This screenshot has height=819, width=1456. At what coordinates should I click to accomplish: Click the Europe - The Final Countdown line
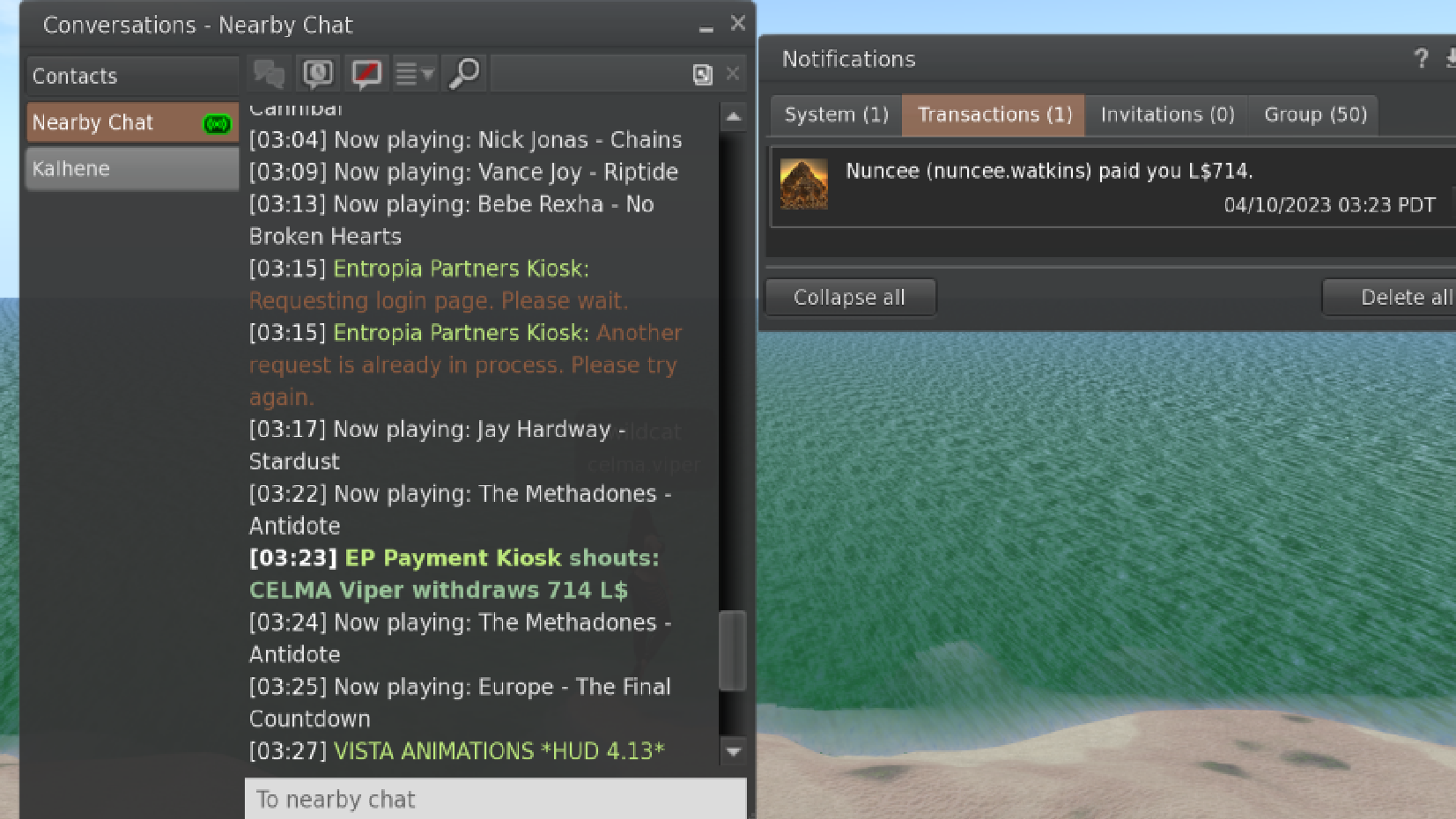point(461,703)
